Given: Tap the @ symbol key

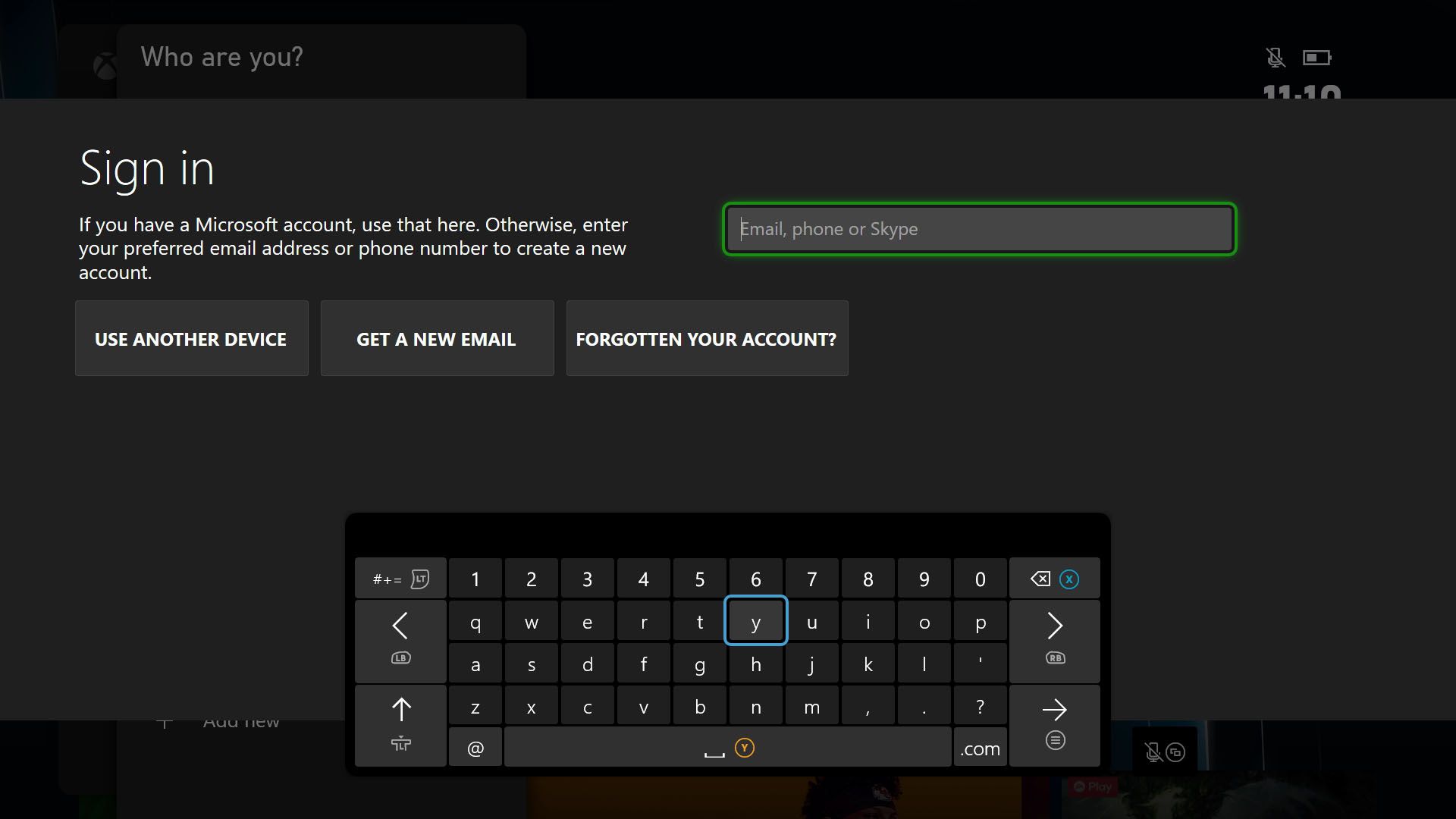Looking at the screenshot, I should coord(475,748).
